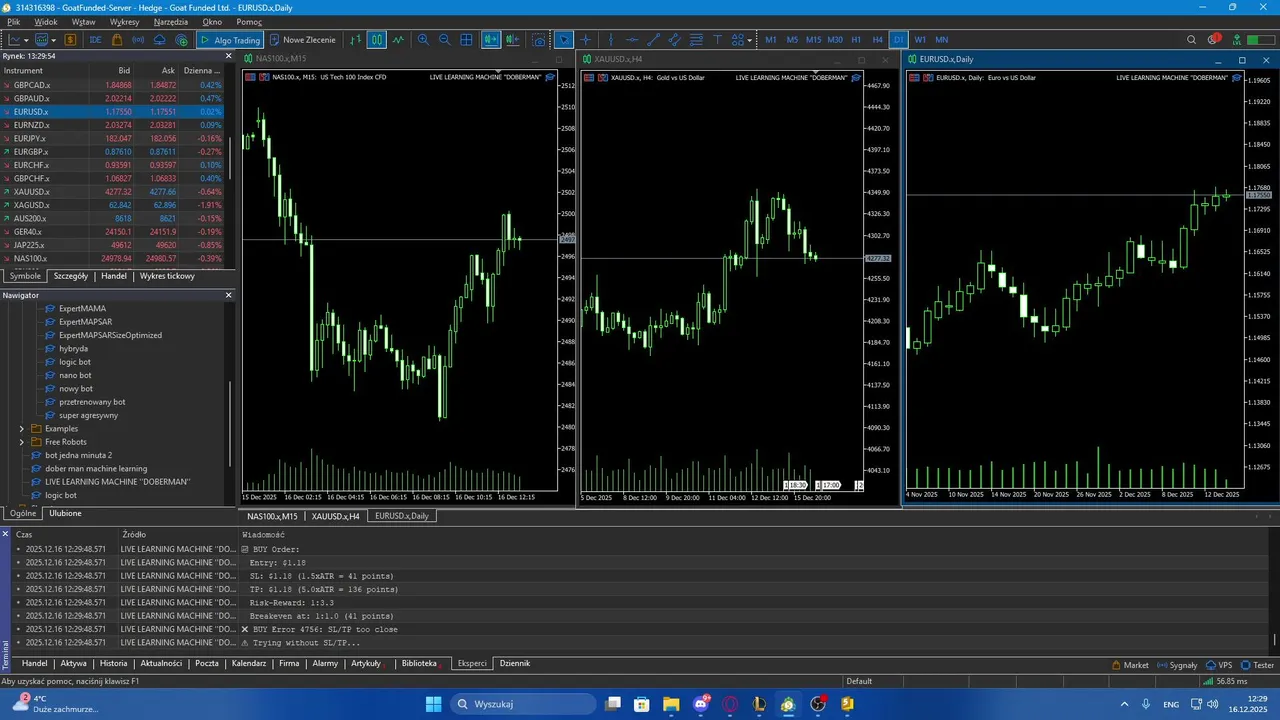Select XAUUSD.x row in Market Watch
The height and width of the screenshot is (720, 1280).
(x=112, y=191)
